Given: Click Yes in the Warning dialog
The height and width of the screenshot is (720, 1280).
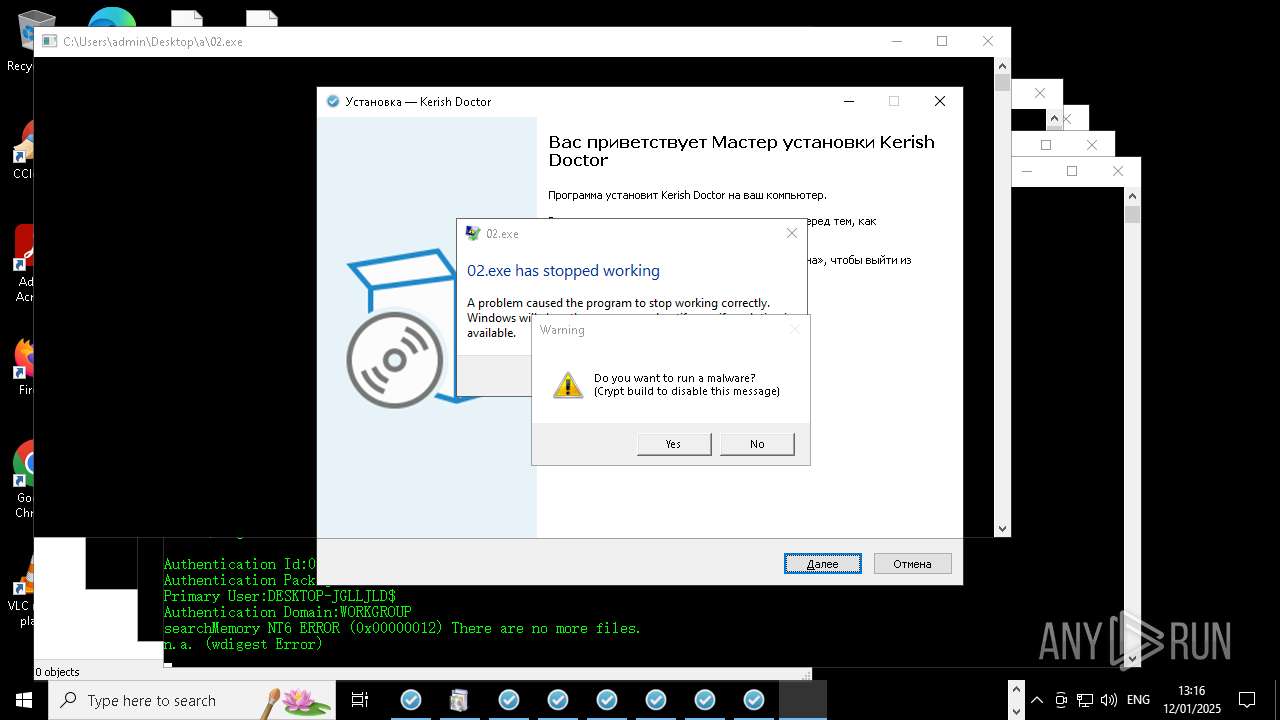Looking at the screenshot, I should [674, 444].
